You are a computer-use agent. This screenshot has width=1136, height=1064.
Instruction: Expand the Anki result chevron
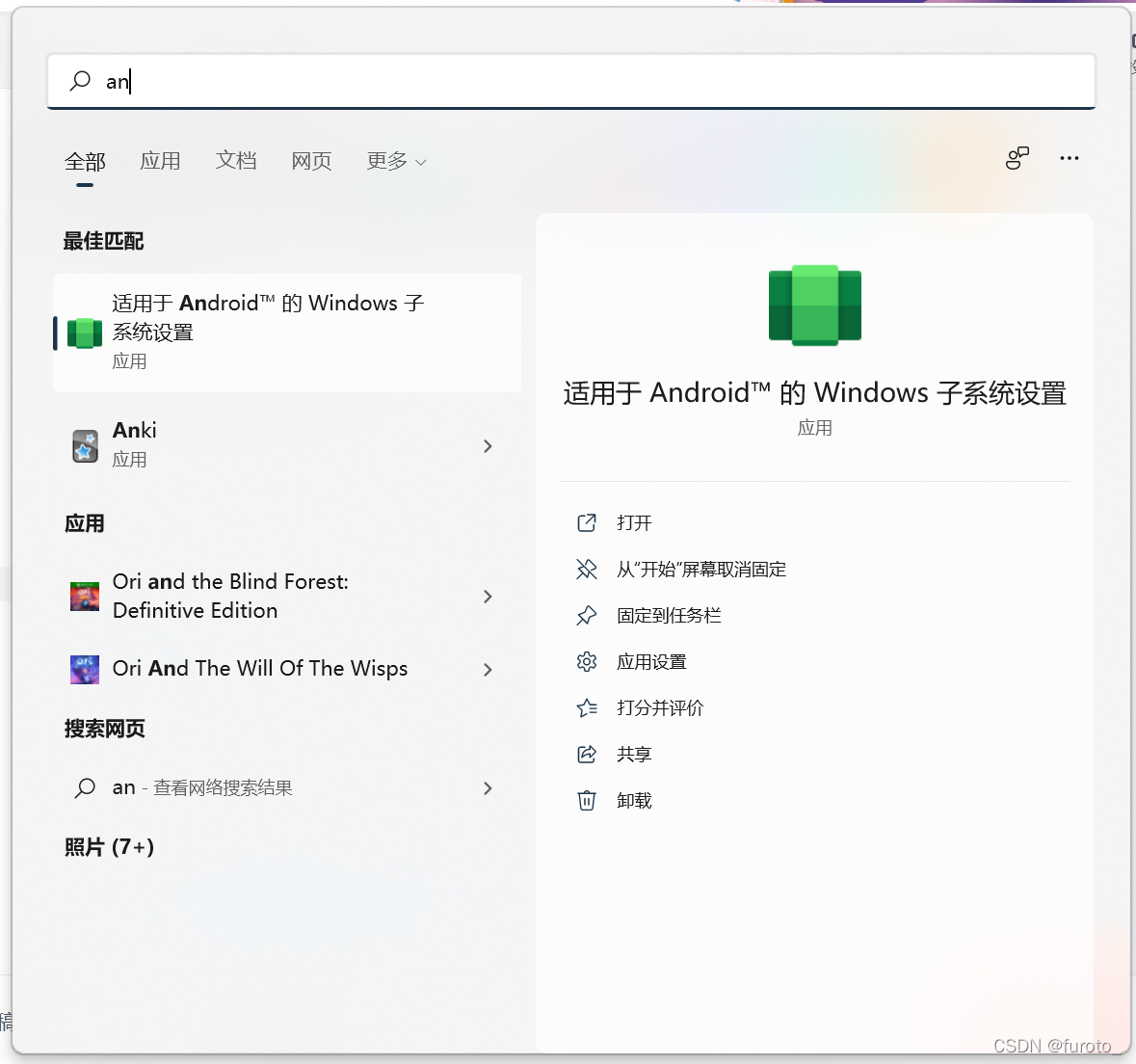pos(488,446)
